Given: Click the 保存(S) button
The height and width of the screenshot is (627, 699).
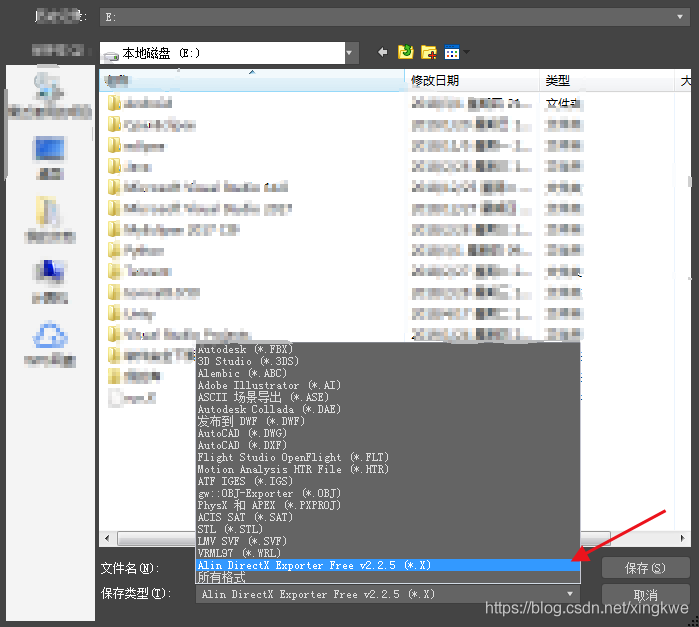Looking at the screenshot, I should 645,568.
